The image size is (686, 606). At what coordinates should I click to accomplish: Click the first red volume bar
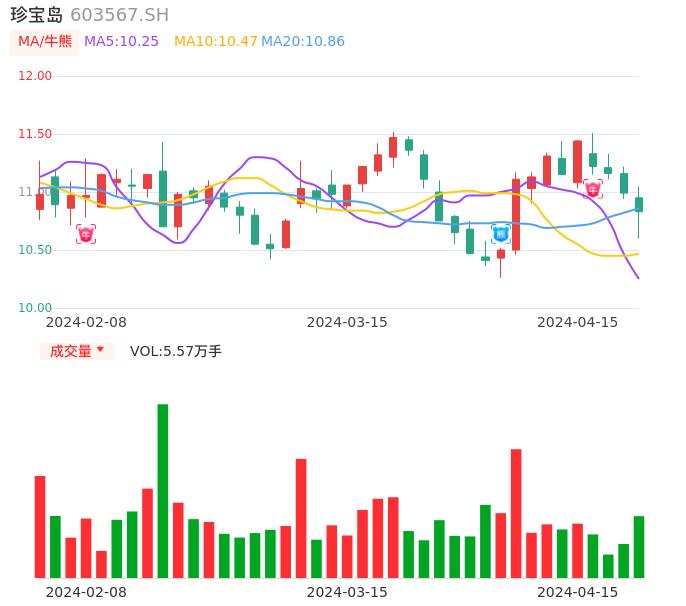point(40,527)
